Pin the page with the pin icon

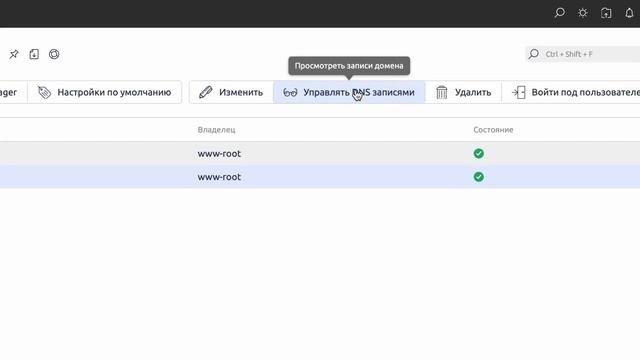pos(14,54)
